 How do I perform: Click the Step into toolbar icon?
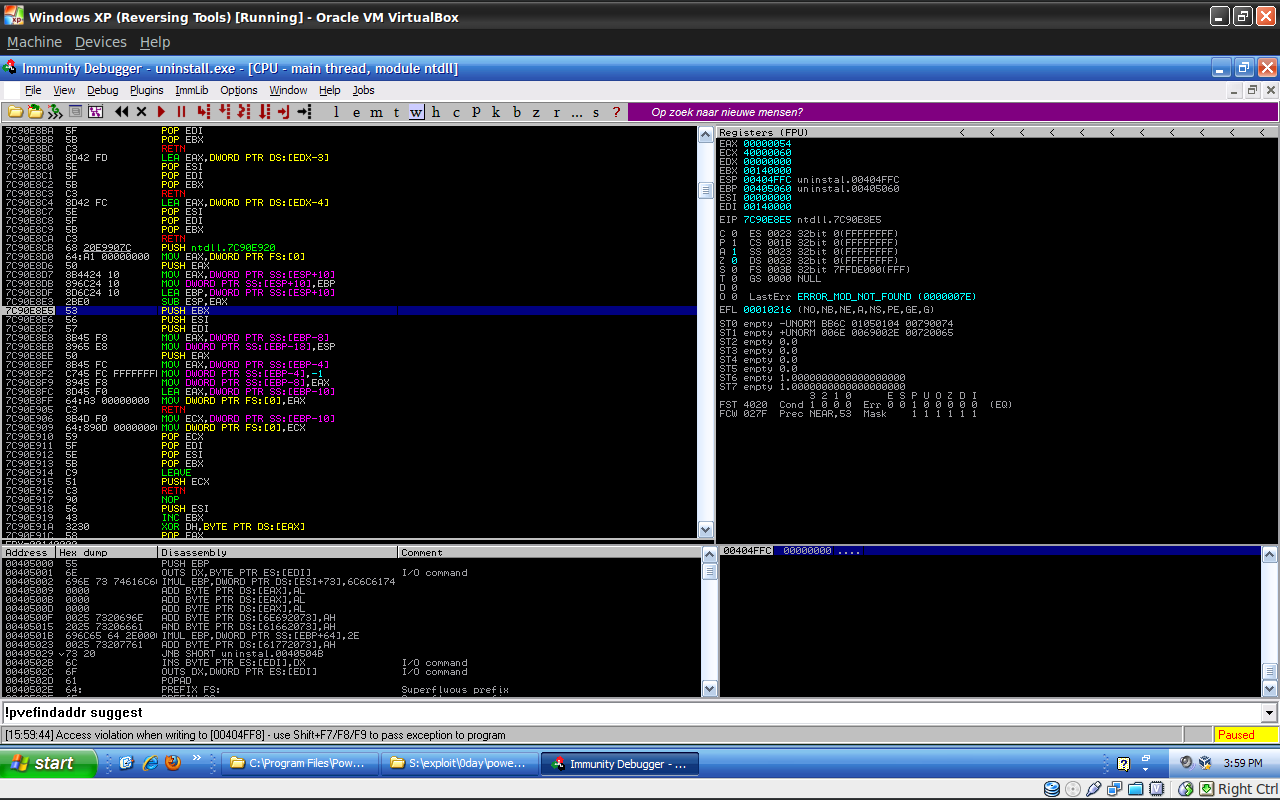[x=204, y=112]
